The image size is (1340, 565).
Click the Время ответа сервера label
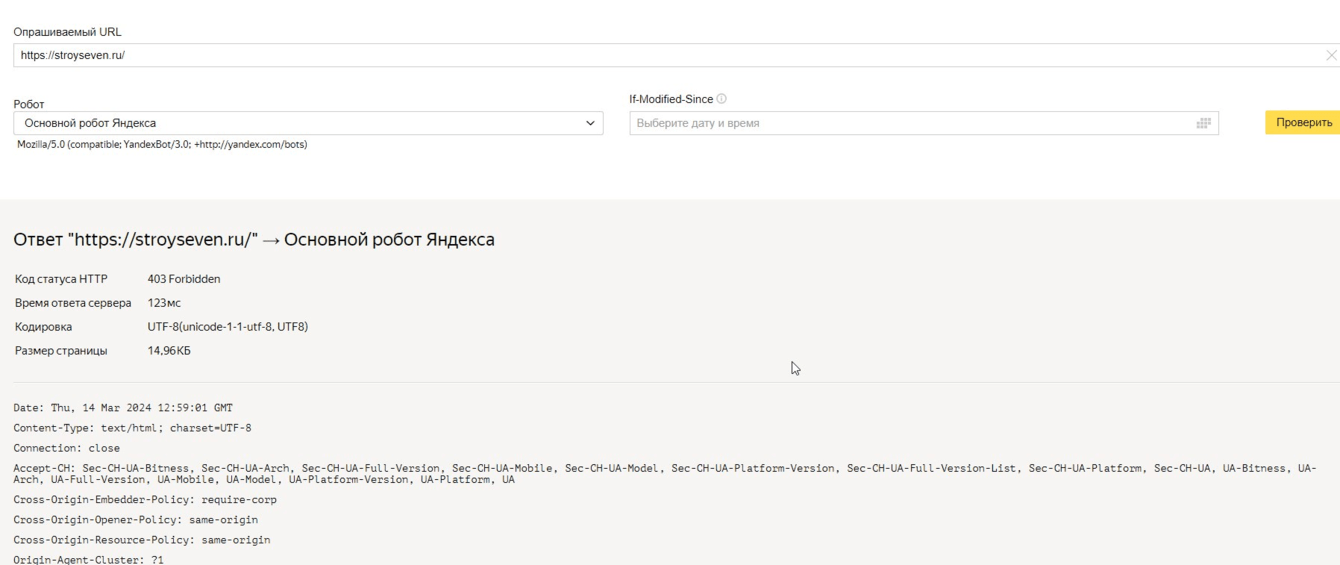(x=73, y=303)
